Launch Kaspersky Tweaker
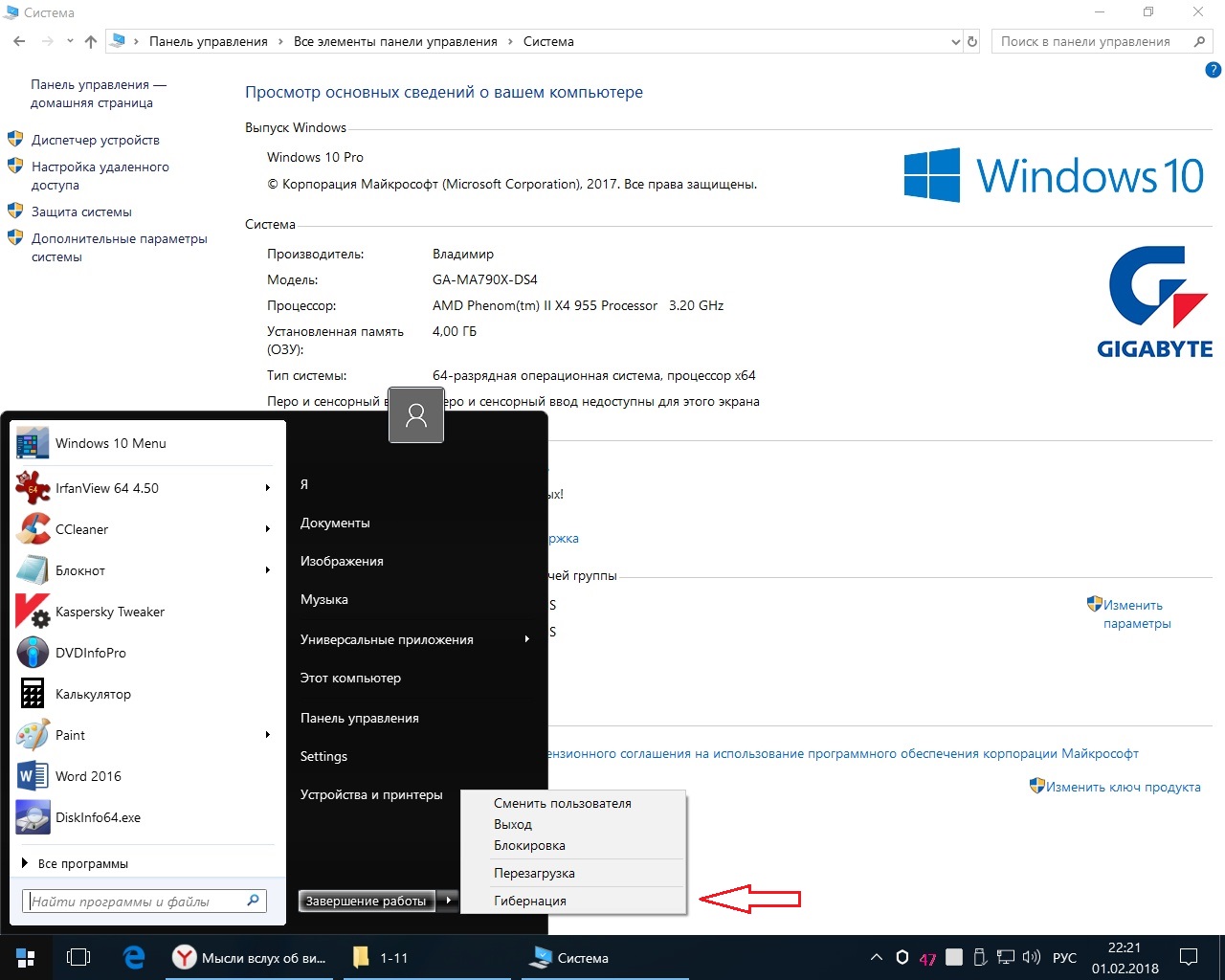 point(145,612)
